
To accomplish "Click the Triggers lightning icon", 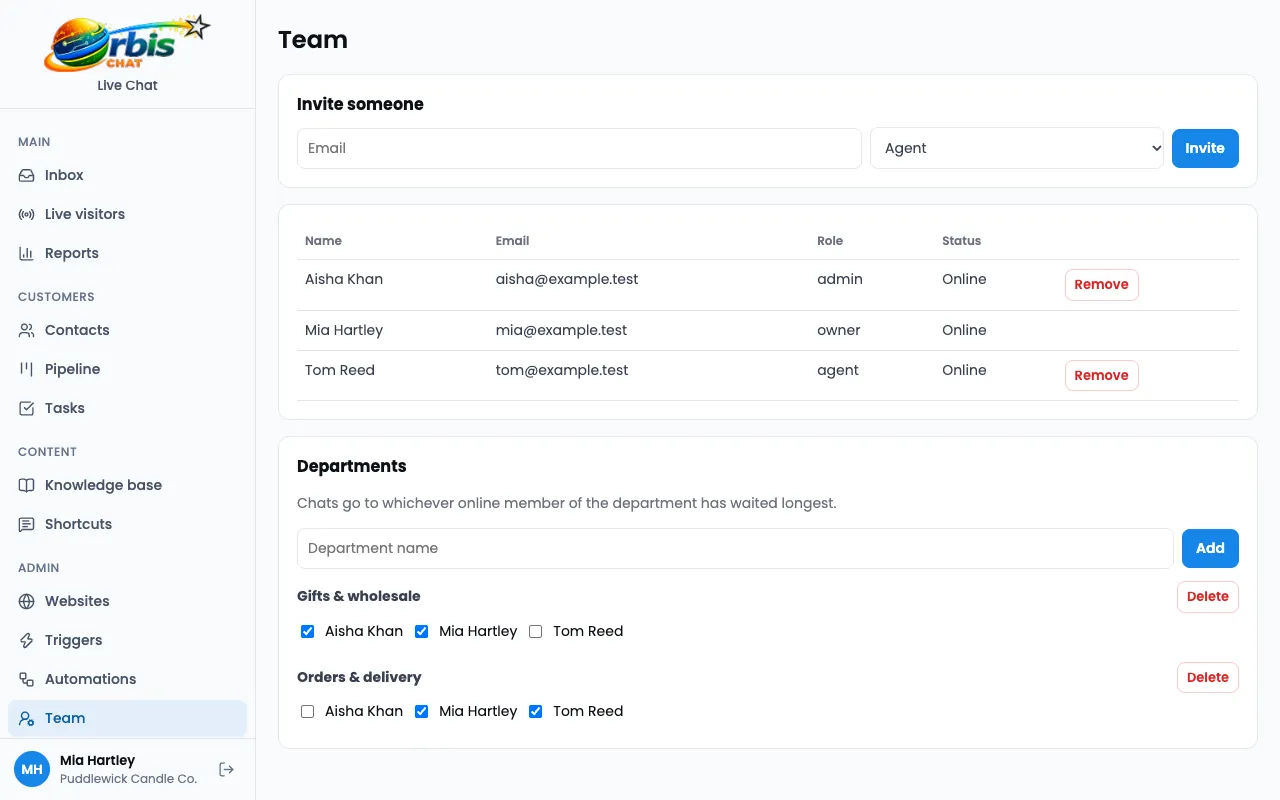I will click(x=27, y=640).
